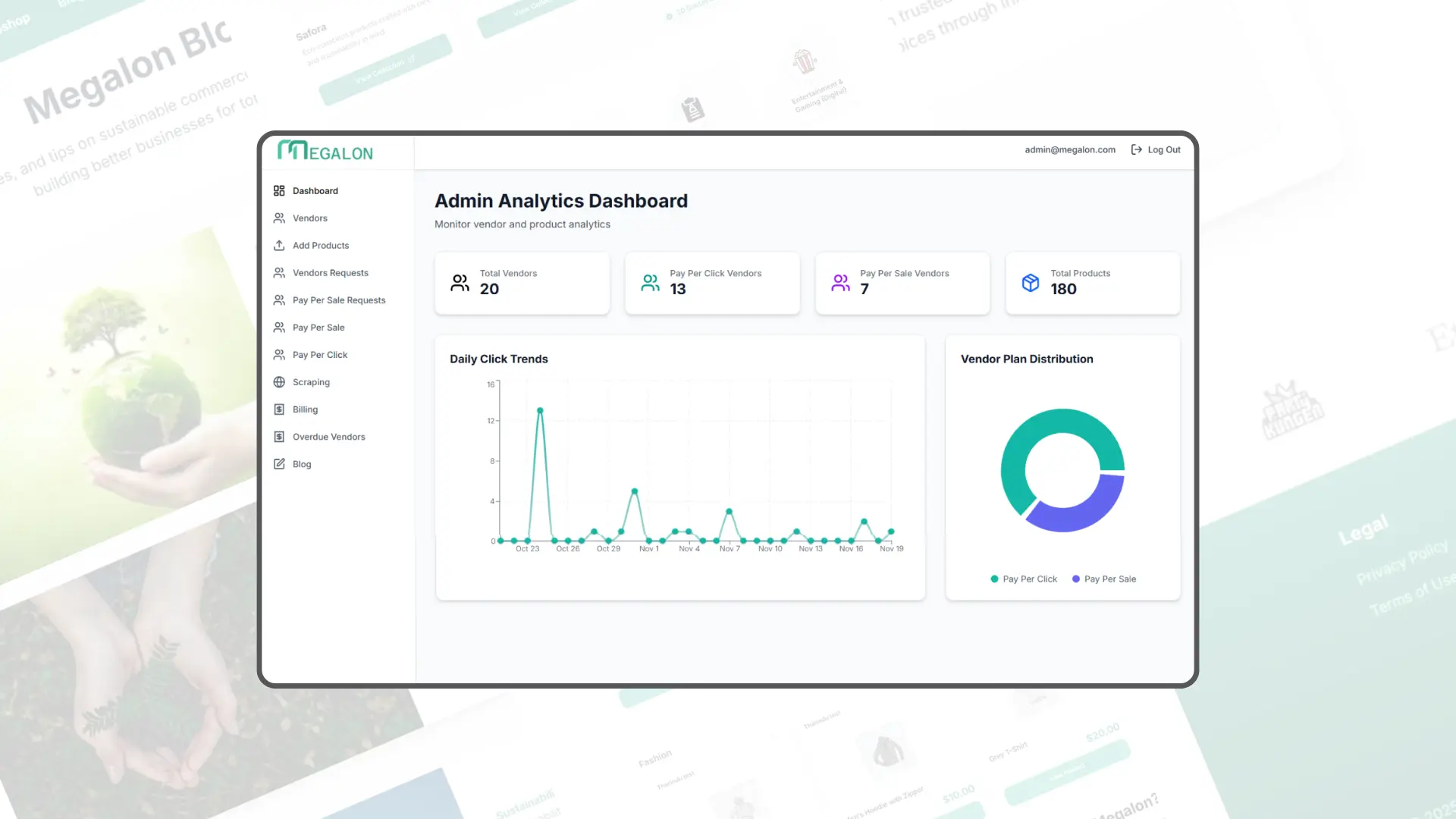
Task: Click the Total Products box icon
Action: (x=1030, y=283)
